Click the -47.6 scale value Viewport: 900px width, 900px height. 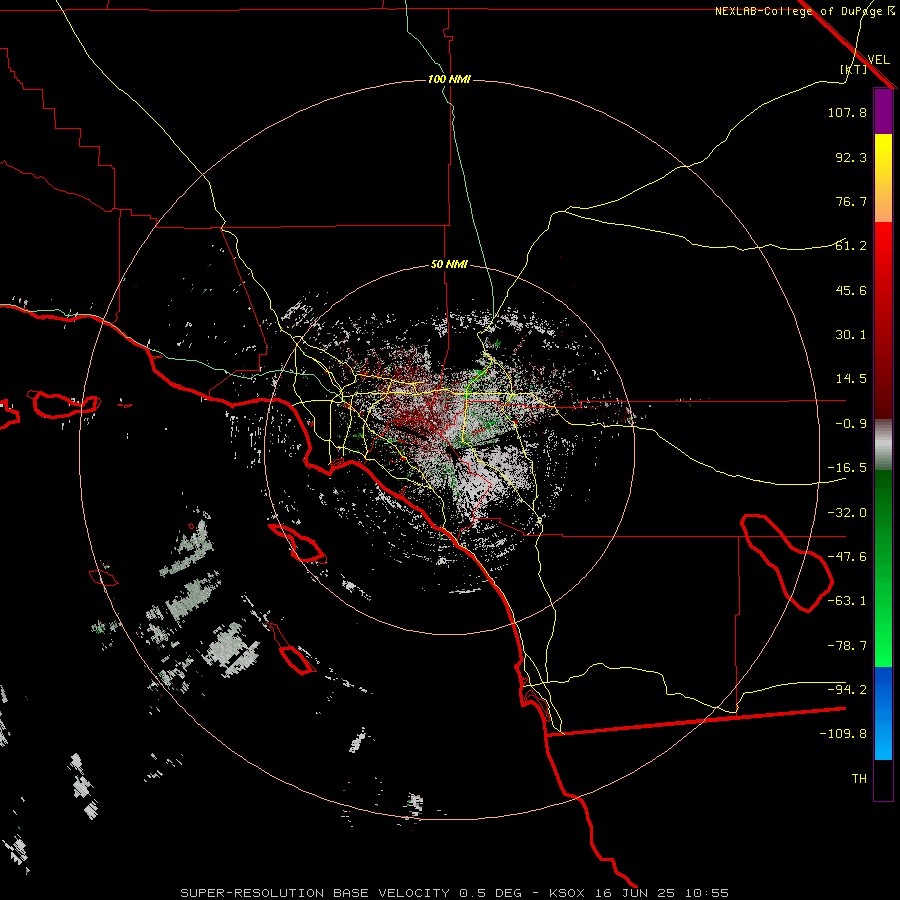(x=847, y=557)
